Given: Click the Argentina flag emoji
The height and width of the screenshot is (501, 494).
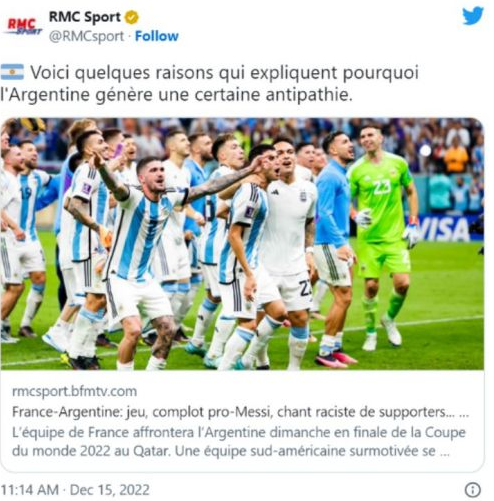Looking at the screenshot, I should 12,72.
